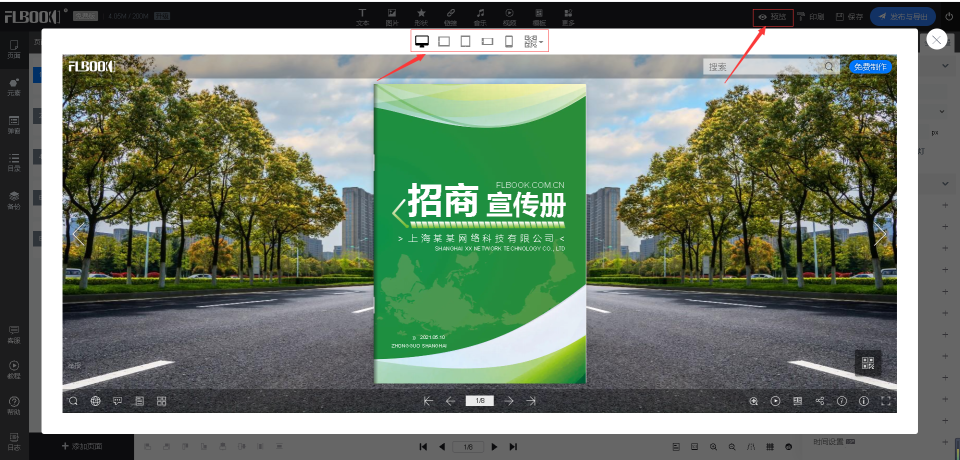Click the blue 发布与导出 publish button
The width and height of the screenshot is (960, 460).
click(903, 17)
